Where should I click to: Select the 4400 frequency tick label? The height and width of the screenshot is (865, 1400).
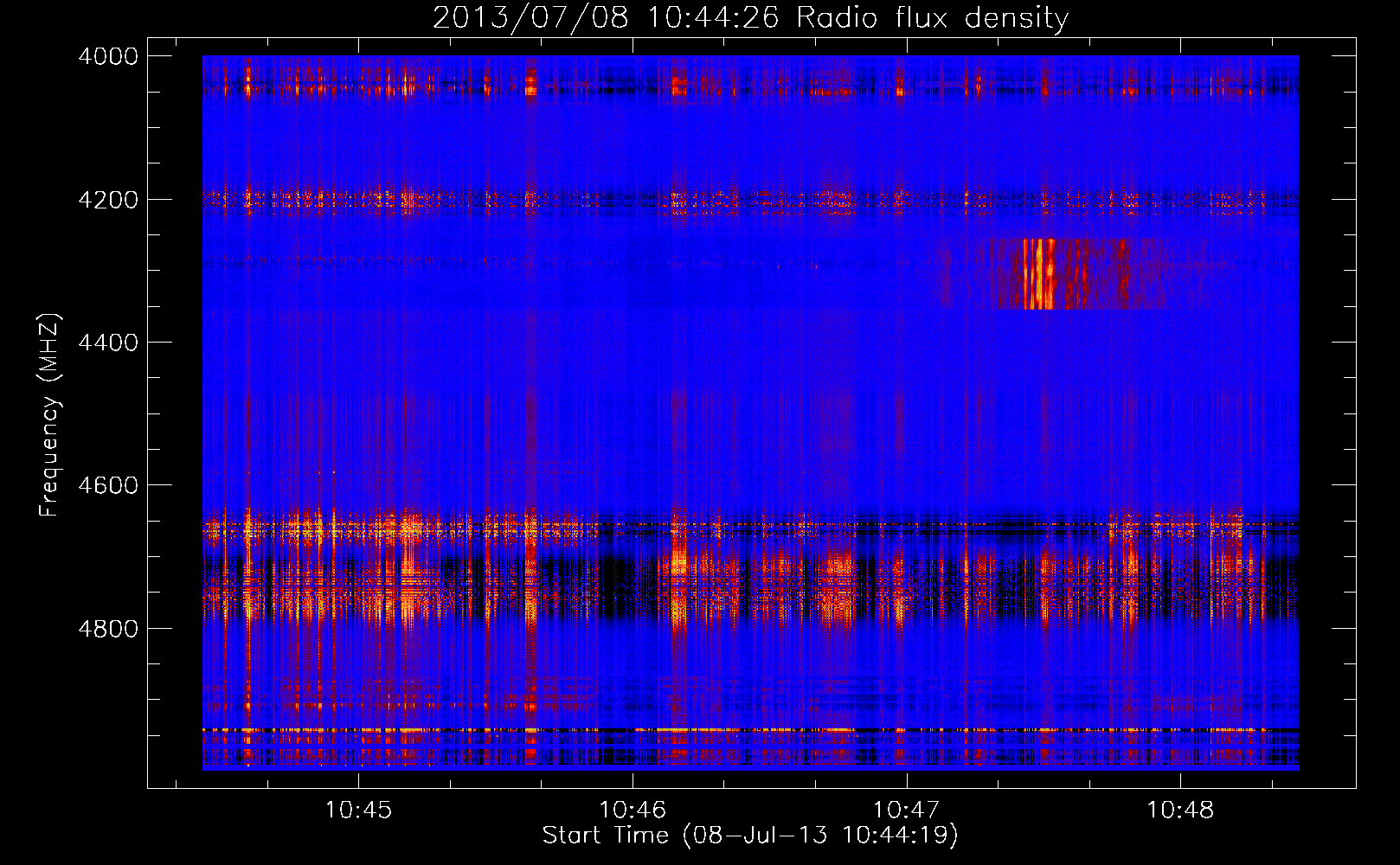[x=108, y=343]
